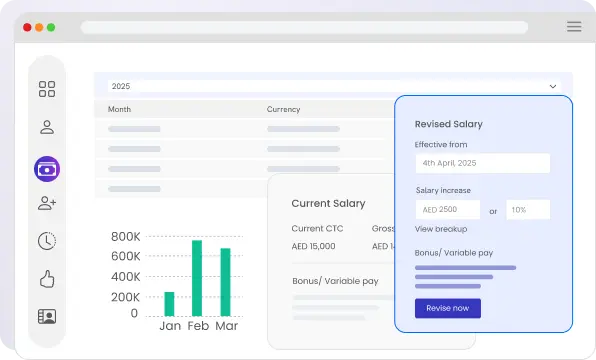Click the 800K axis label

[125, 236]
